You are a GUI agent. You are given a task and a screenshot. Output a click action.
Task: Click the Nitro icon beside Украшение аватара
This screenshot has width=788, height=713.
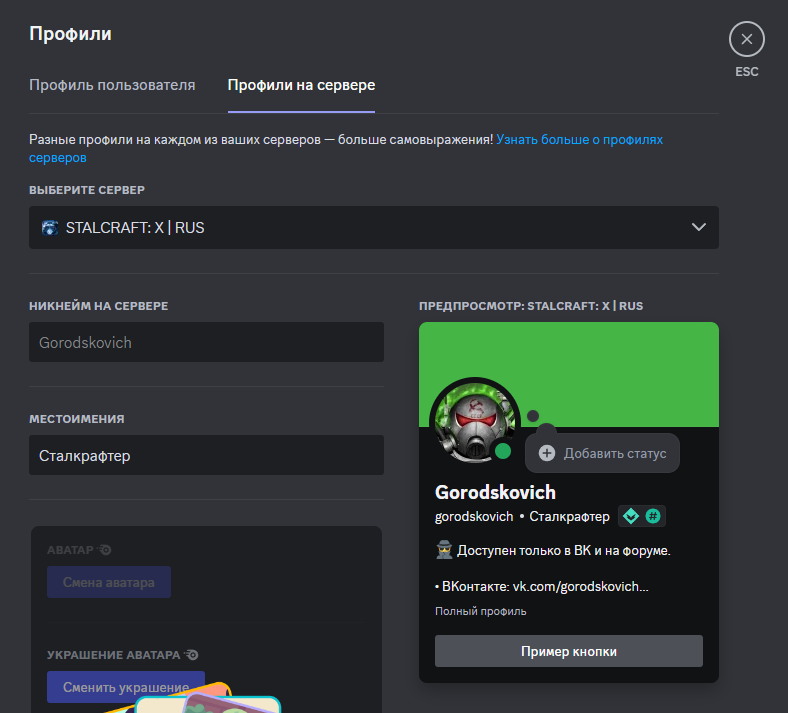pos(191,655)
